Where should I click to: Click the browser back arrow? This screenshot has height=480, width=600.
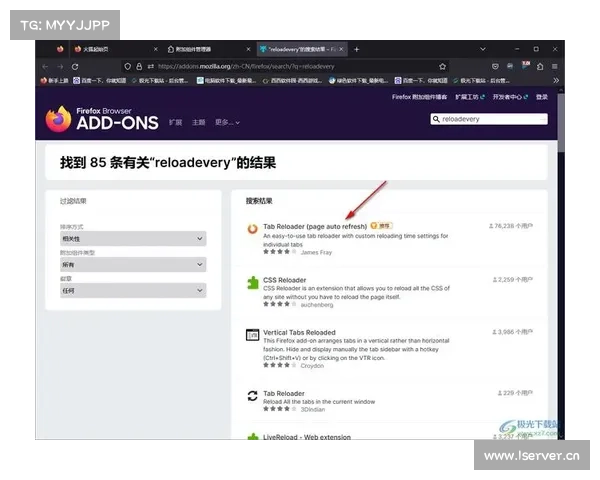[46, 67]
